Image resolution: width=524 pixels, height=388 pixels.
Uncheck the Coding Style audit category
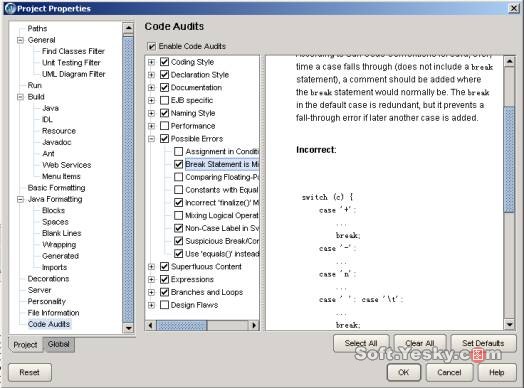point(164,62)
